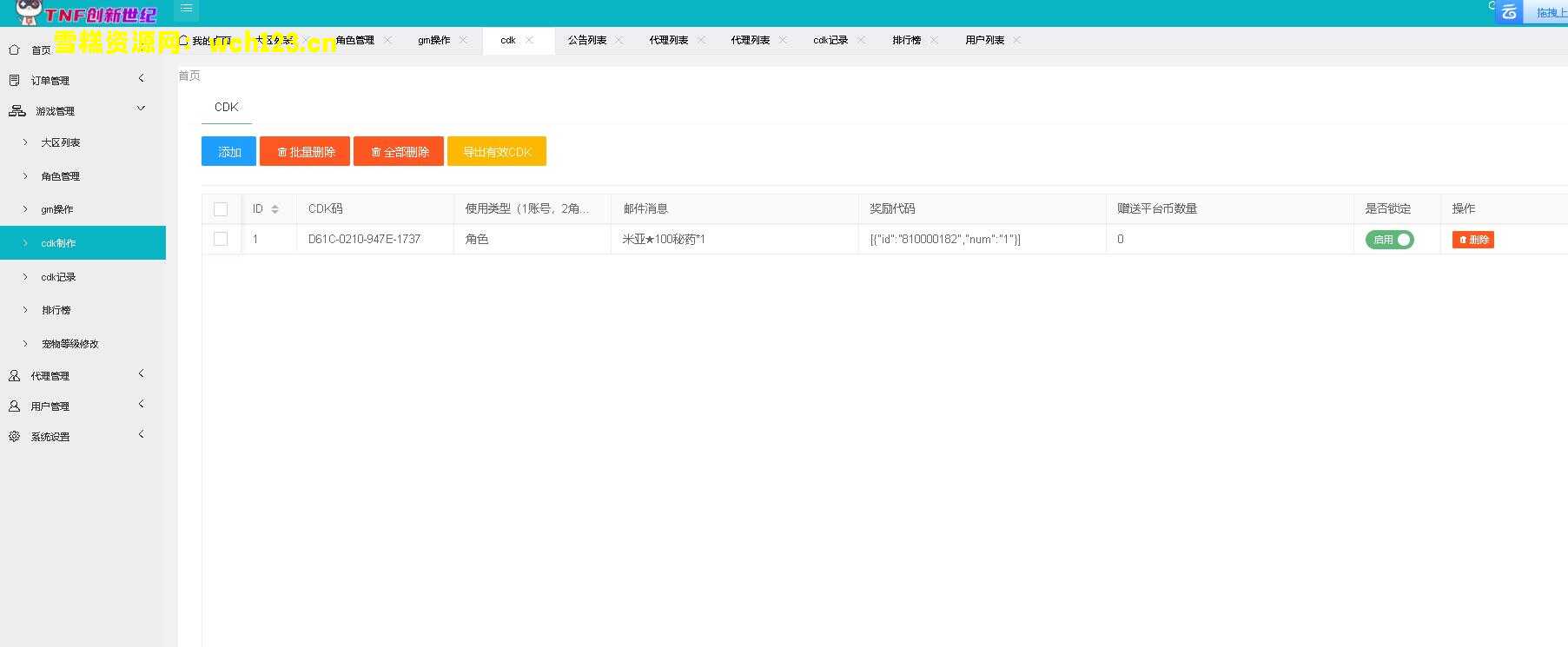Switch to the 公告列表 tab
1568x647 pixels.
point(587,40)
